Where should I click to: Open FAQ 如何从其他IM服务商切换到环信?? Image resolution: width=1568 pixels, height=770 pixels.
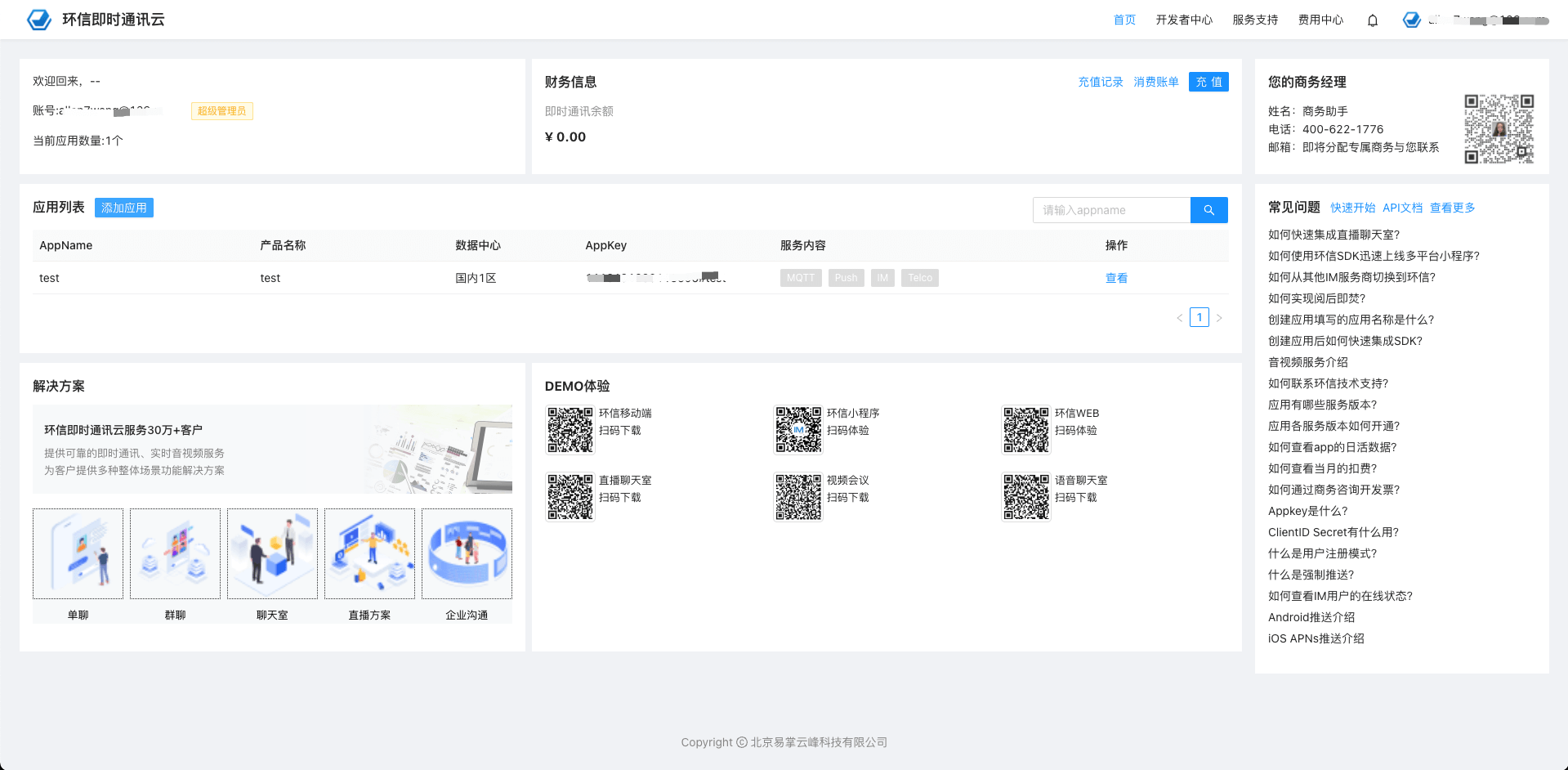1351,277
